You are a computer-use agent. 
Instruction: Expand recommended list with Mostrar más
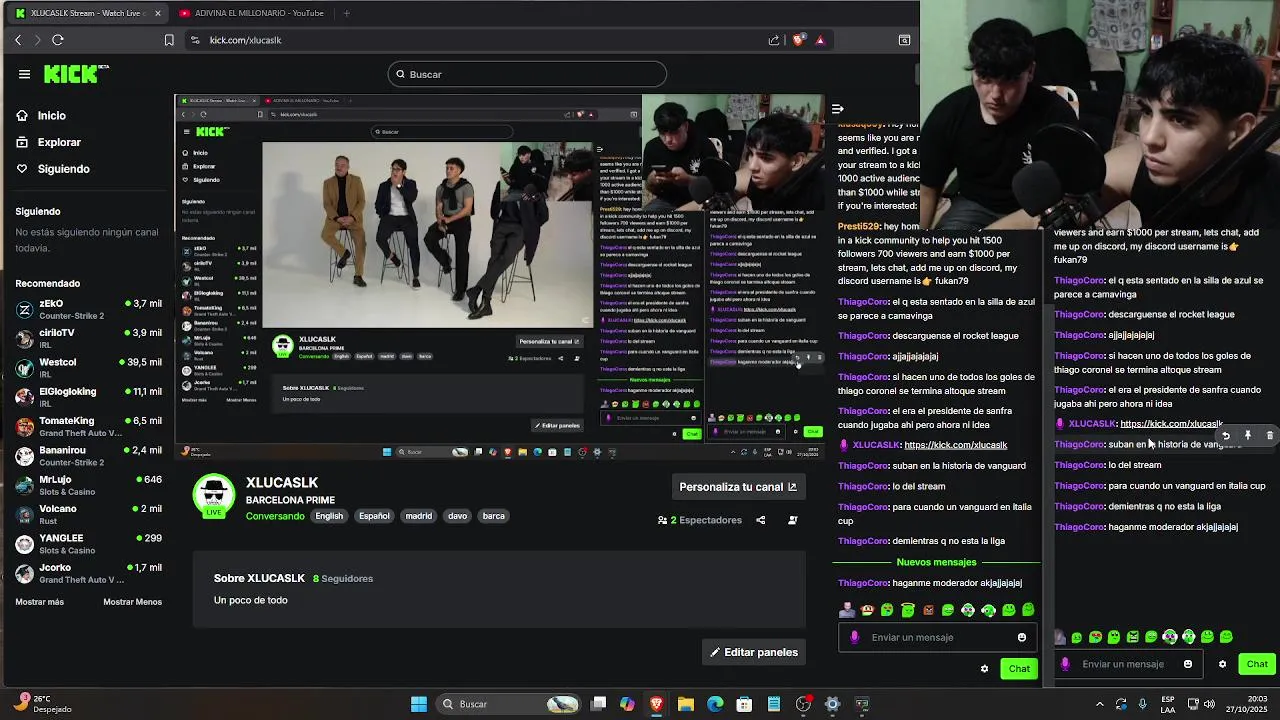pos(40,602)
